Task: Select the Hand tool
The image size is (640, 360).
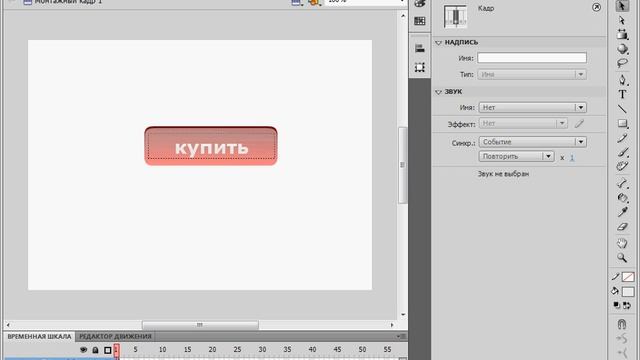Action: [x=622, y=243]
